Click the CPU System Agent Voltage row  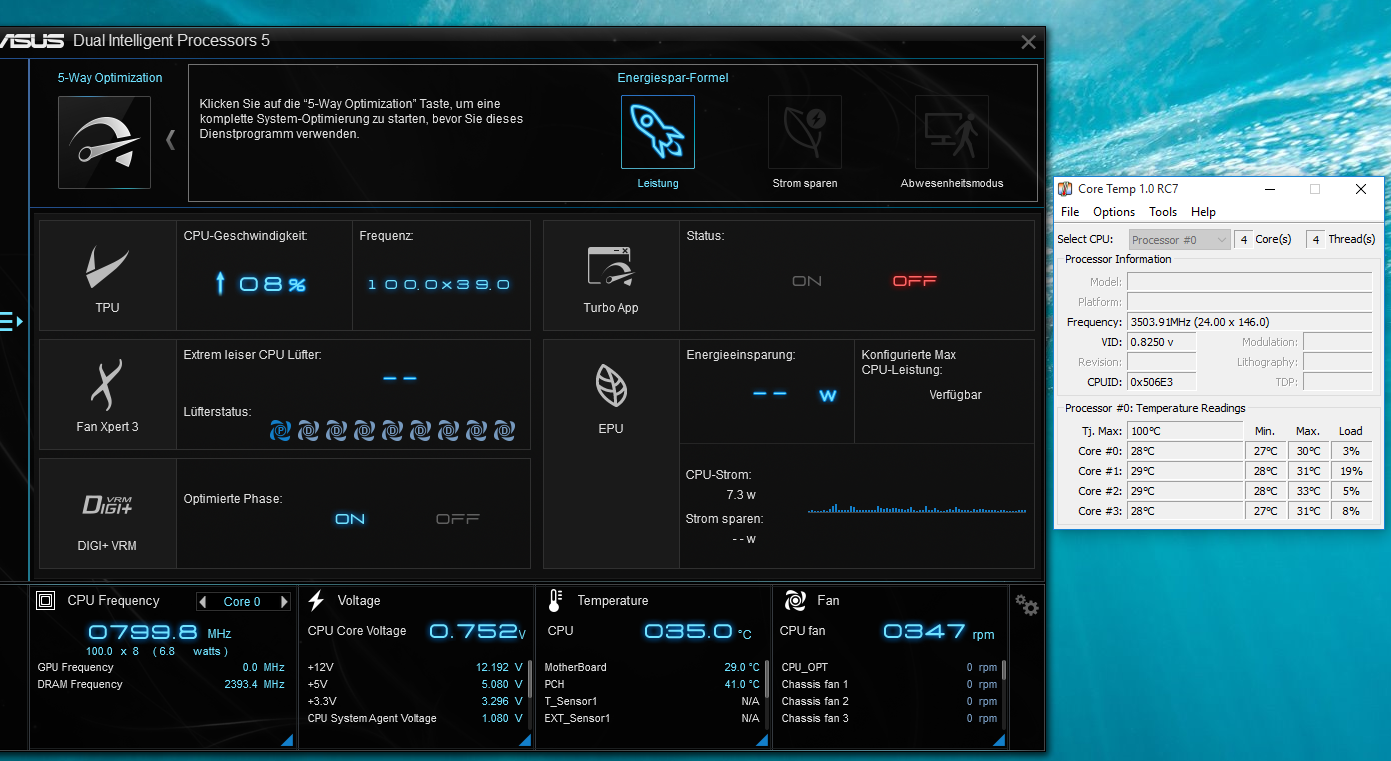pos(415,719)
